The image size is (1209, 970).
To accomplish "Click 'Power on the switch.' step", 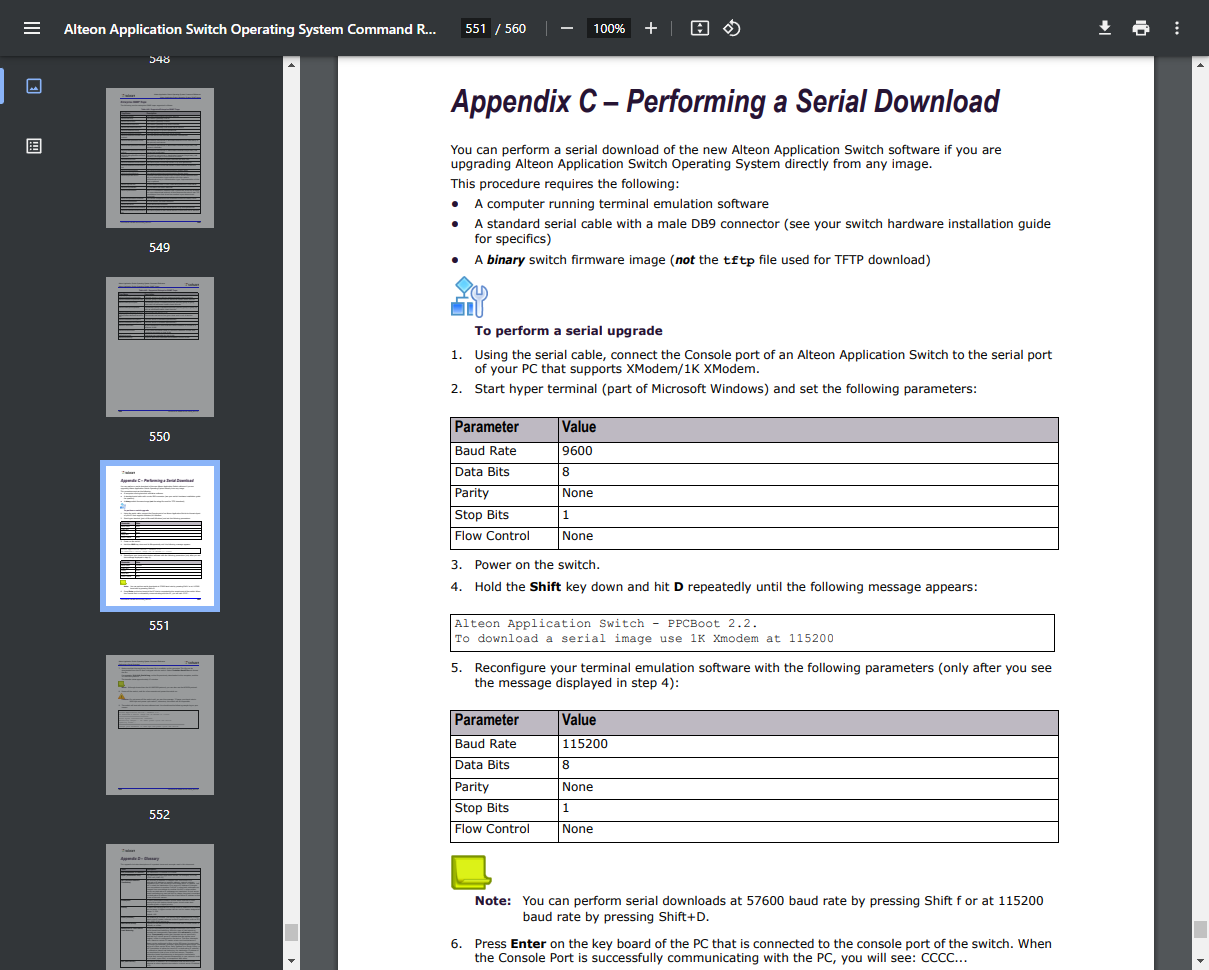I will [x=537, y=565].
